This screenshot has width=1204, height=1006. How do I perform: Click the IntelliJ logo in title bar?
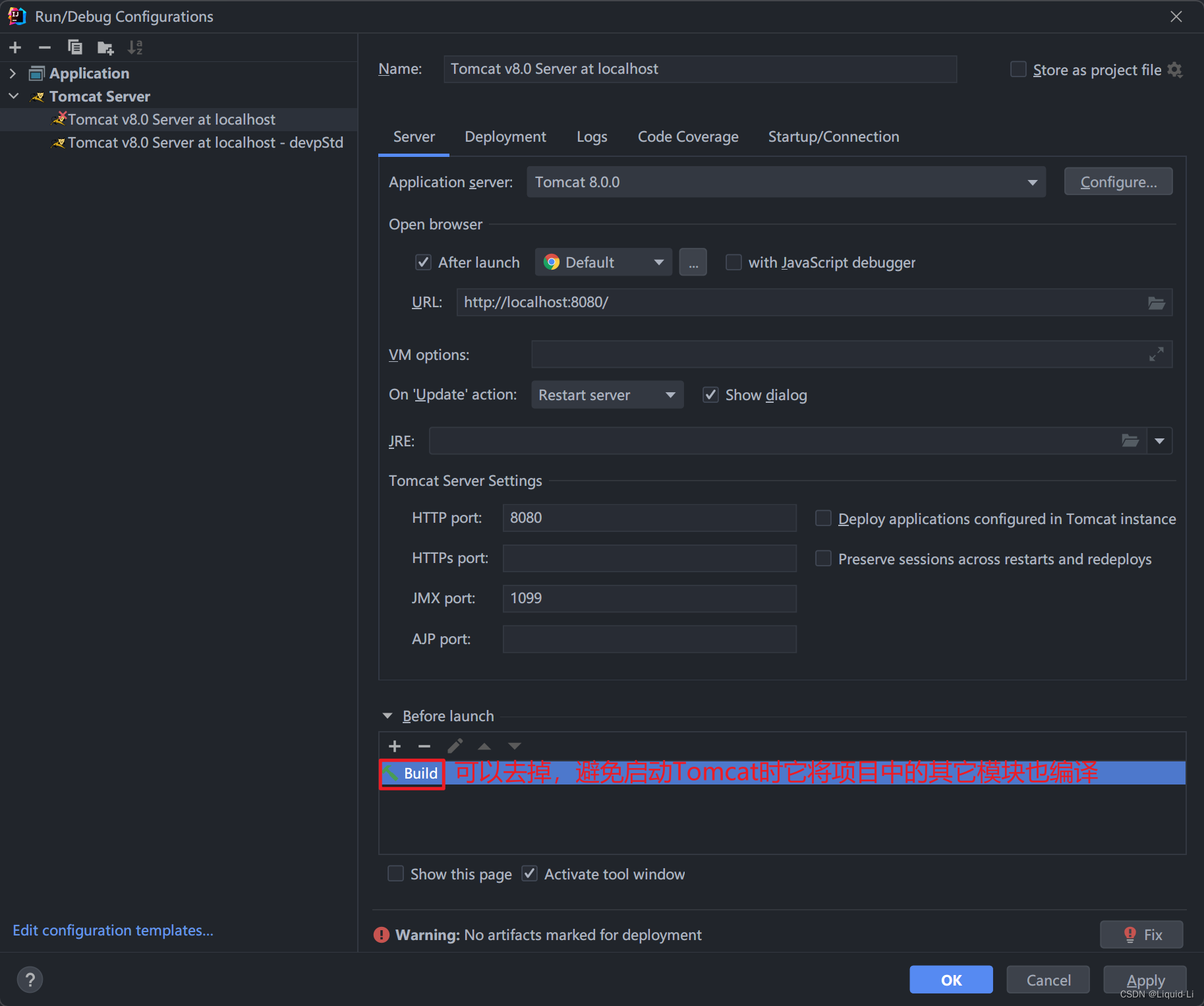[17, 16]
